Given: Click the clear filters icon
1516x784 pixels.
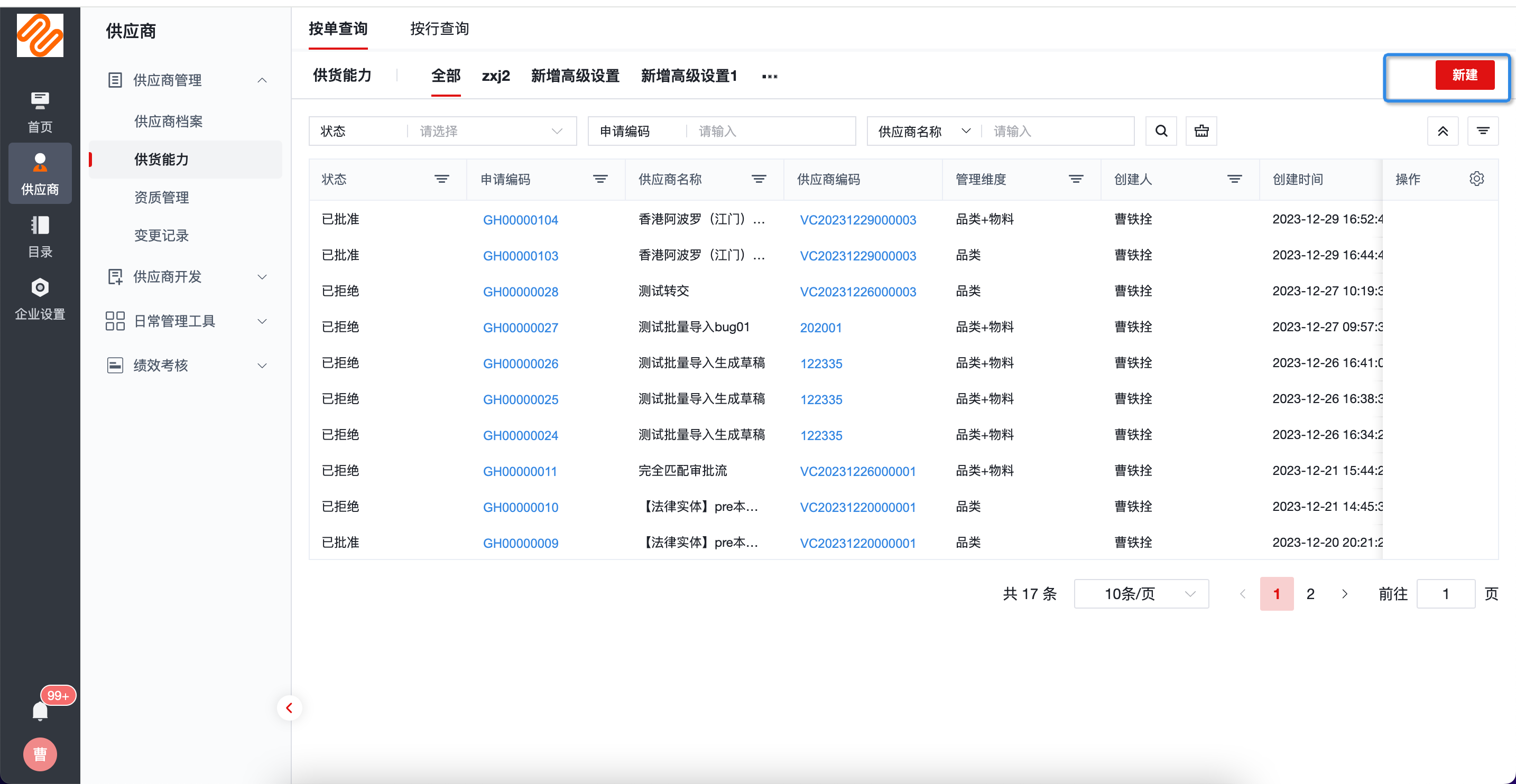Looking at the screenshot, I should click(1201, 130).
